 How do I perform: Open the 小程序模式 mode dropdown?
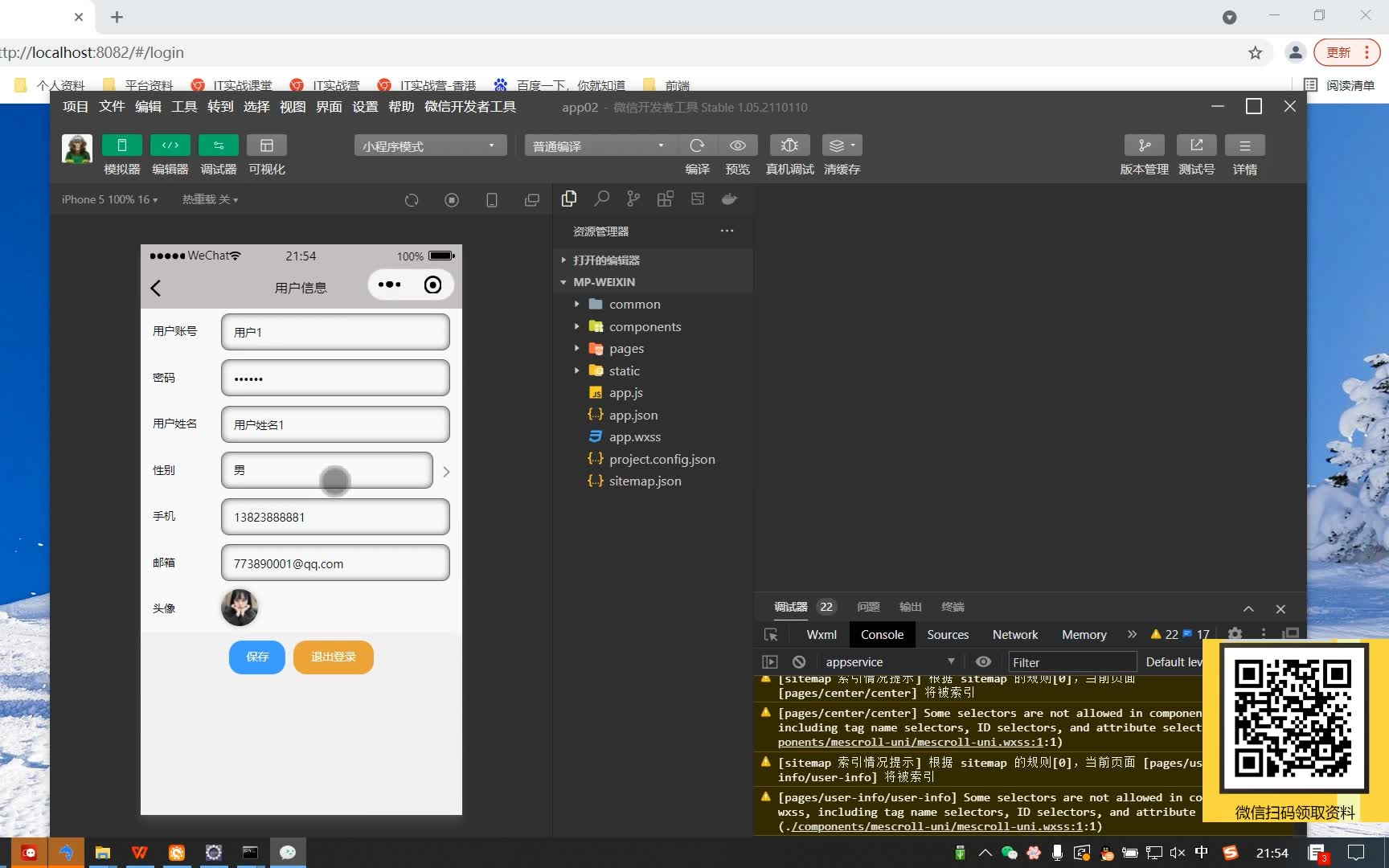[x=429, y=145]
